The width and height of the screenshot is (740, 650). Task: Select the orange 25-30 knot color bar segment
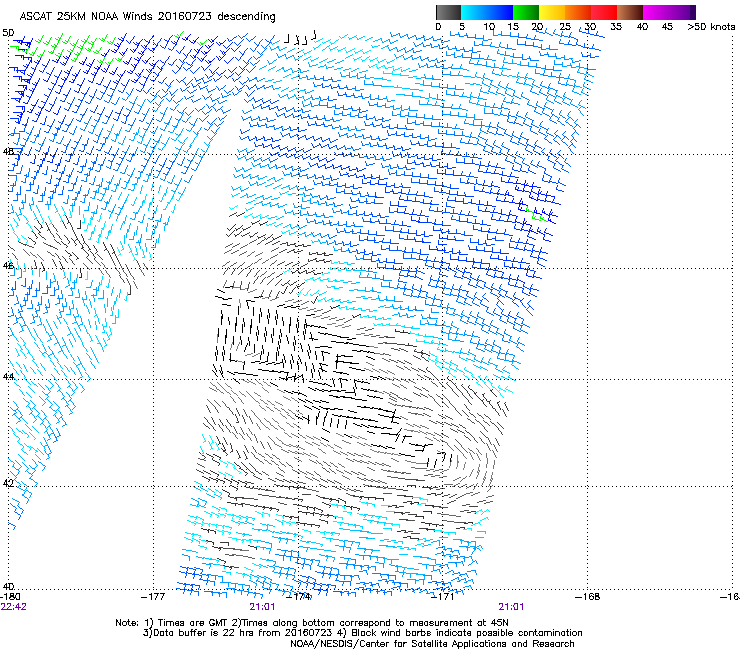coord(578,12)
